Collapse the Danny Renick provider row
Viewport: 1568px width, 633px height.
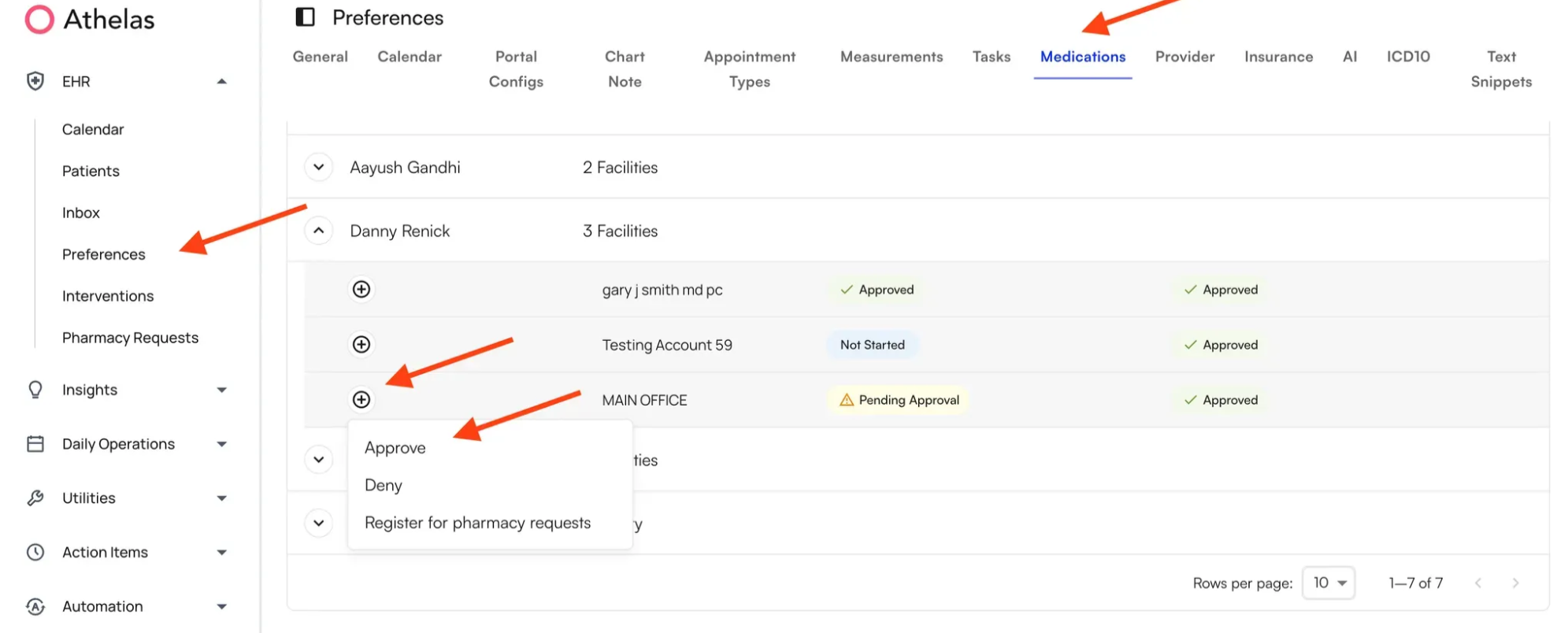(319, 231)
